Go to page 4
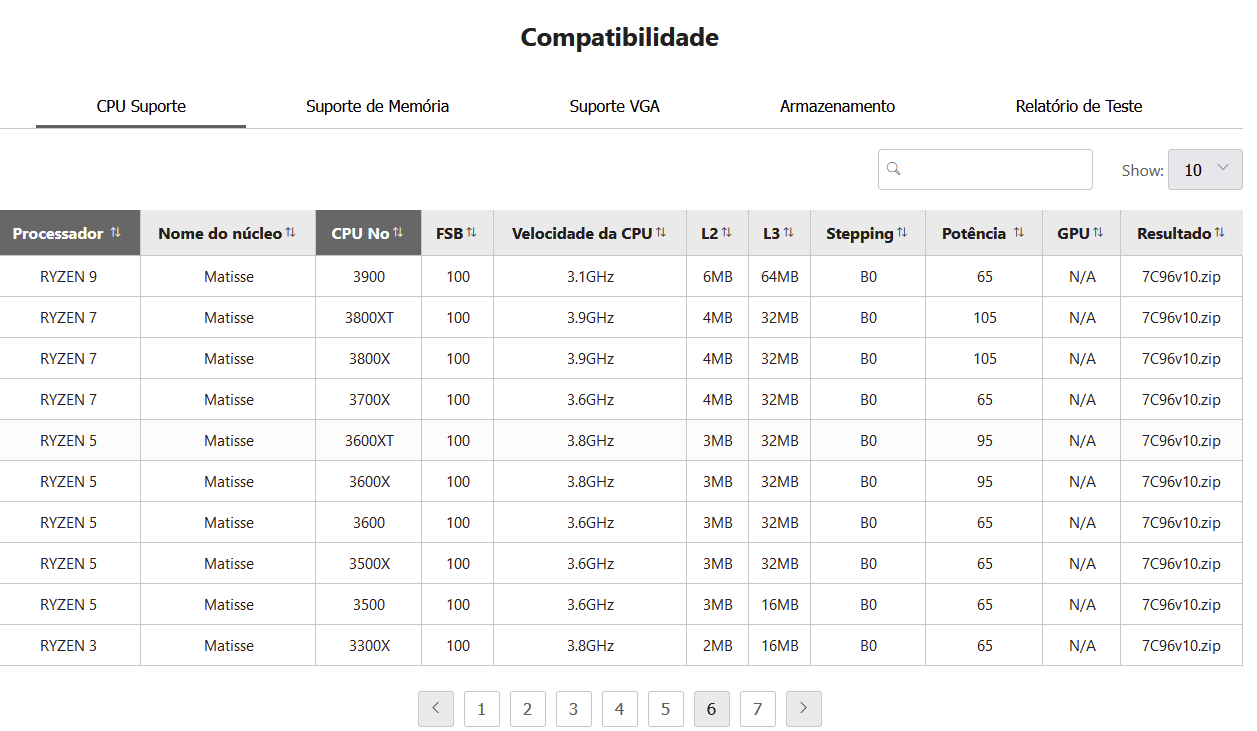1257x731 pixels. [620, 709]
